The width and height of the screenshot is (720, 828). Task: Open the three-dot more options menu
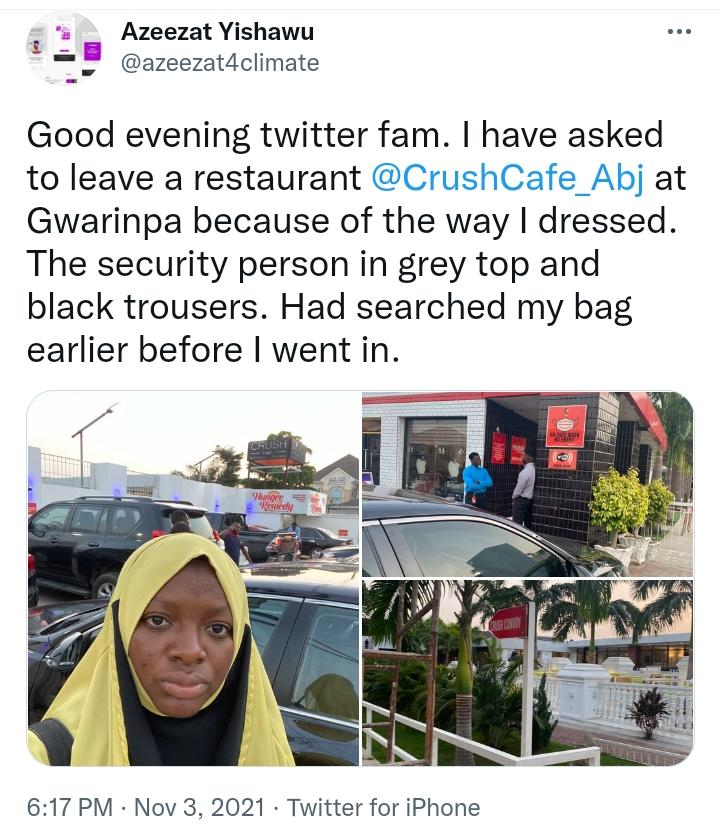pyautogui.click(x=679, y=32)
